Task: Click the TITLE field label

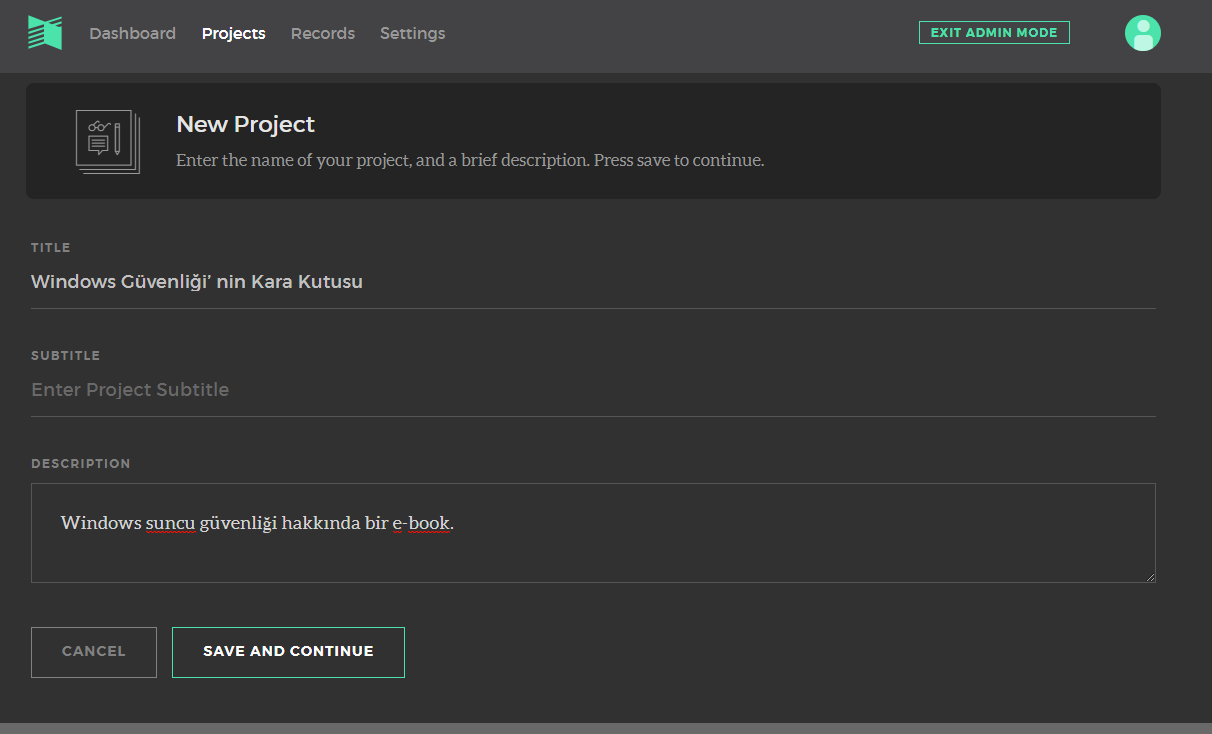Action: point(51,248)
